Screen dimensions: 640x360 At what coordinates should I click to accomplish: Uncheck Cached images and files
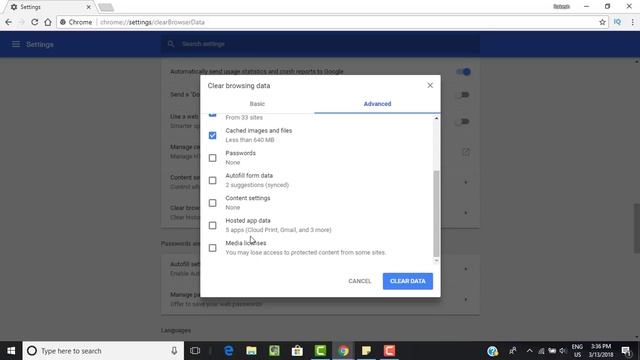pos(213,135)
